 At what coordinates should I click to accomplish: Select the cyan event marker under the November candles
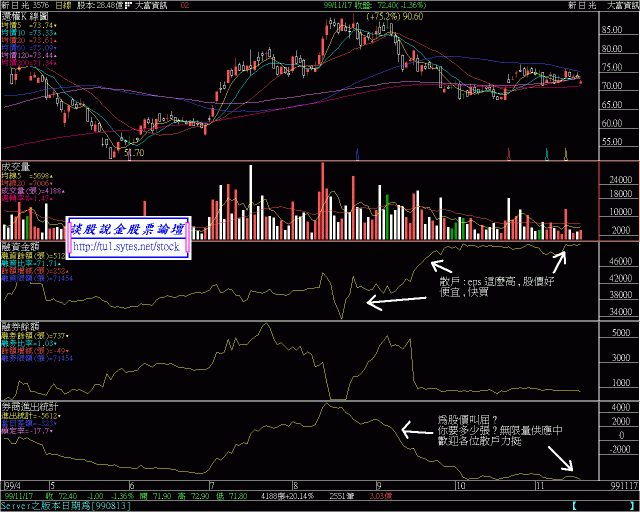tap(547, 154)
